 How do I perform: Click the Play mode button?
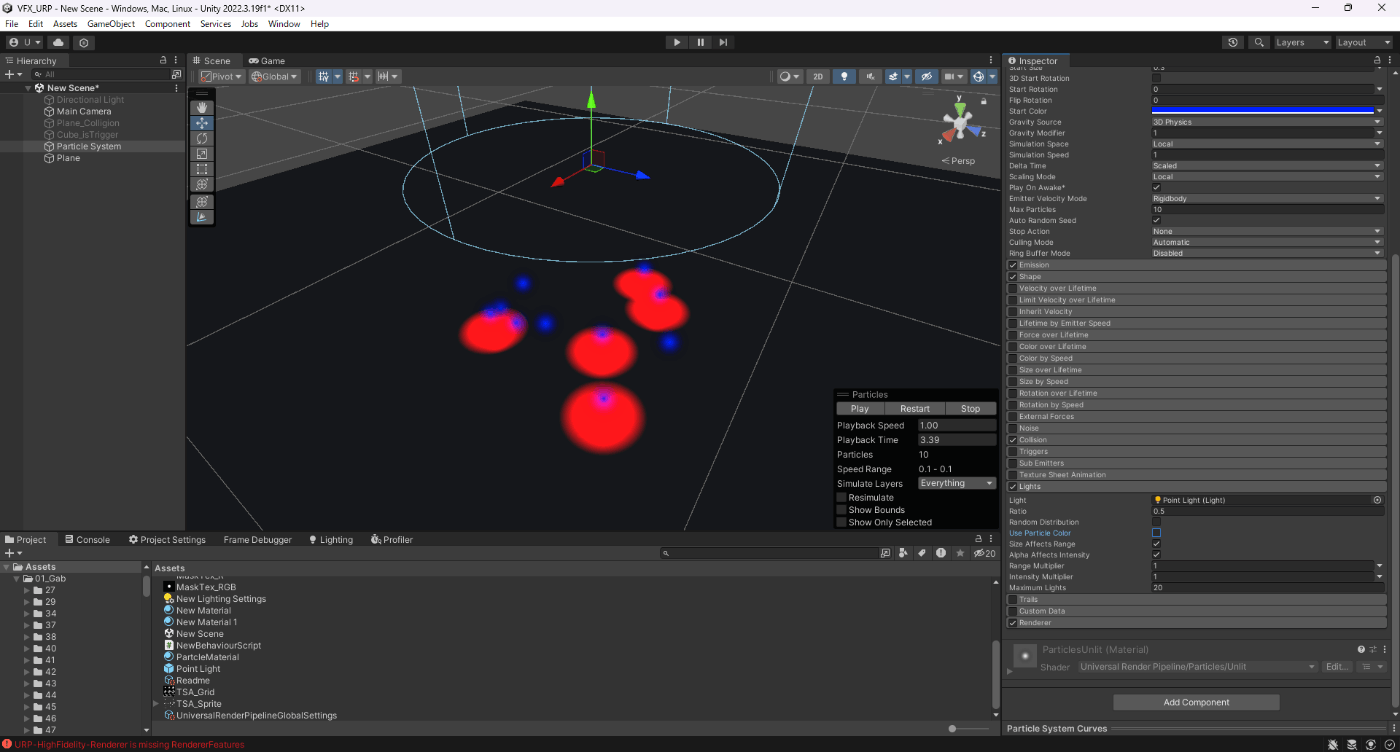point(677,42)
